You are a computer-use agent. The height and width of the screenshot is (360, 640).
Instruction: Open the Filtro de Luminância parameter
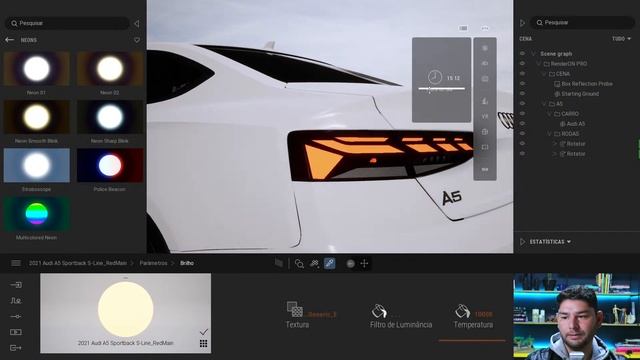401,324
